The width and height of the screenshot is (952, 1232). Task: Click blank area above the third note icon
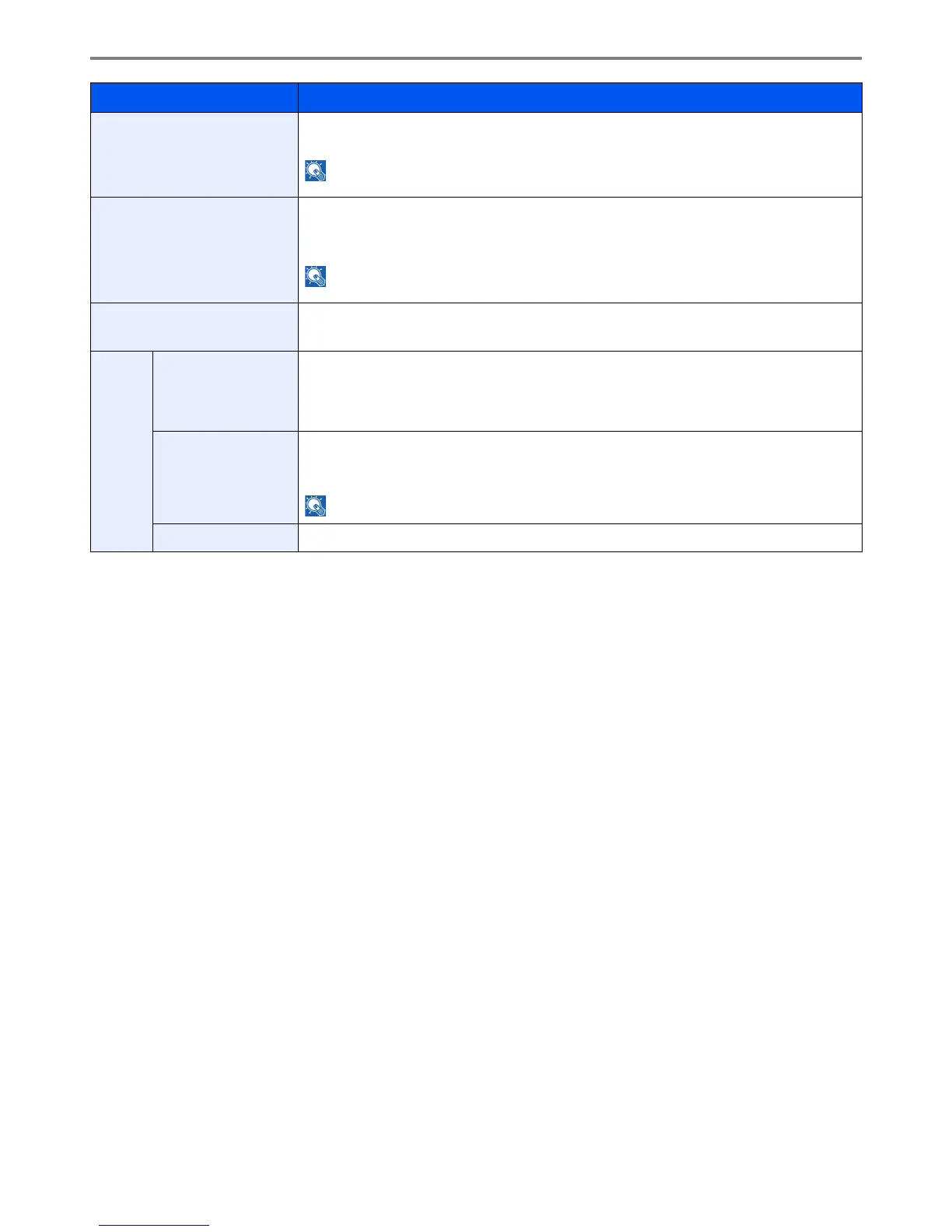coord(580,463)
